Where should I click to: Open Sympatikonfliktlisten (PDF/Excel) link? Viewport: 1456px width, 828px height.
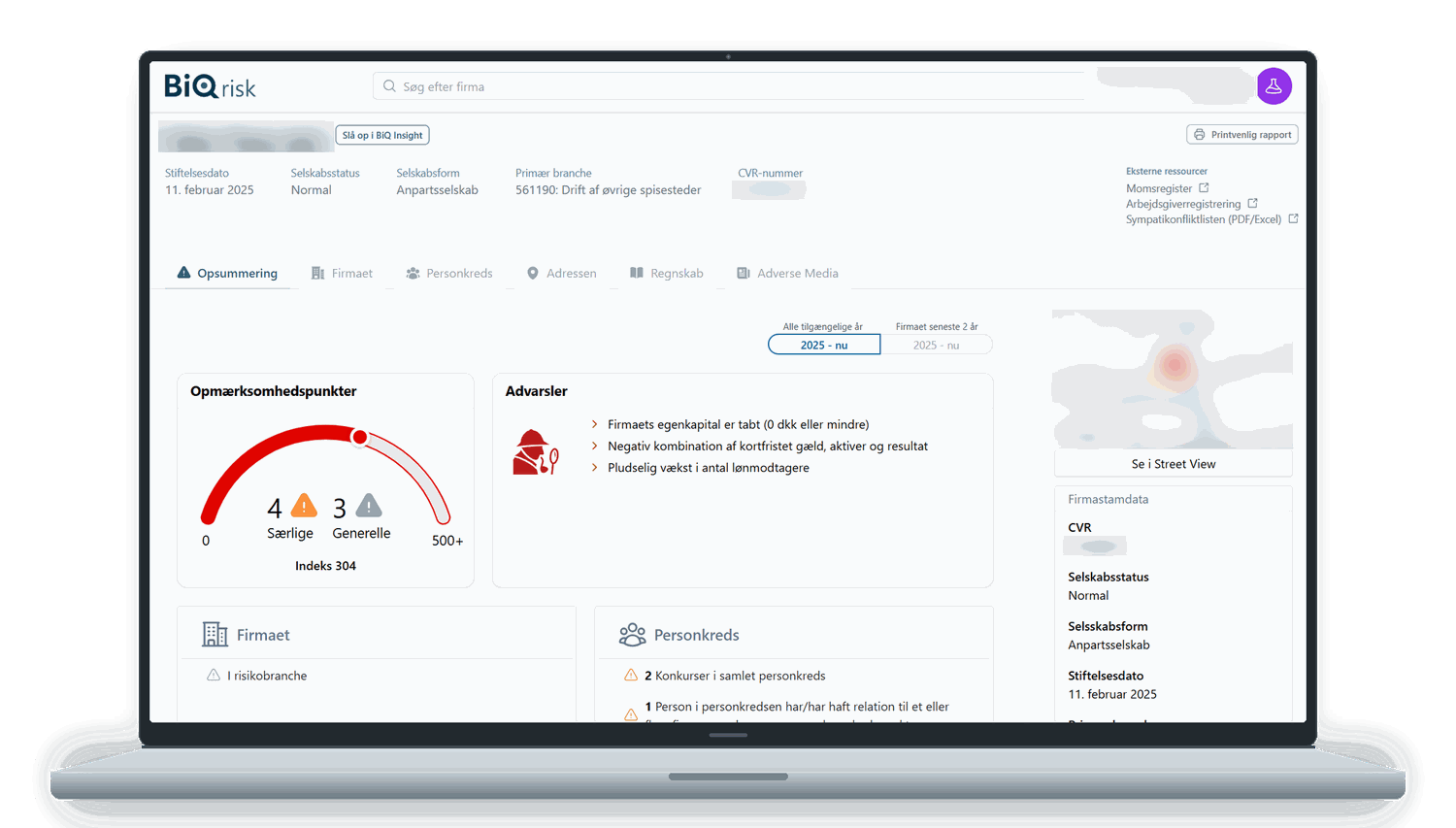pos(1204,219)
